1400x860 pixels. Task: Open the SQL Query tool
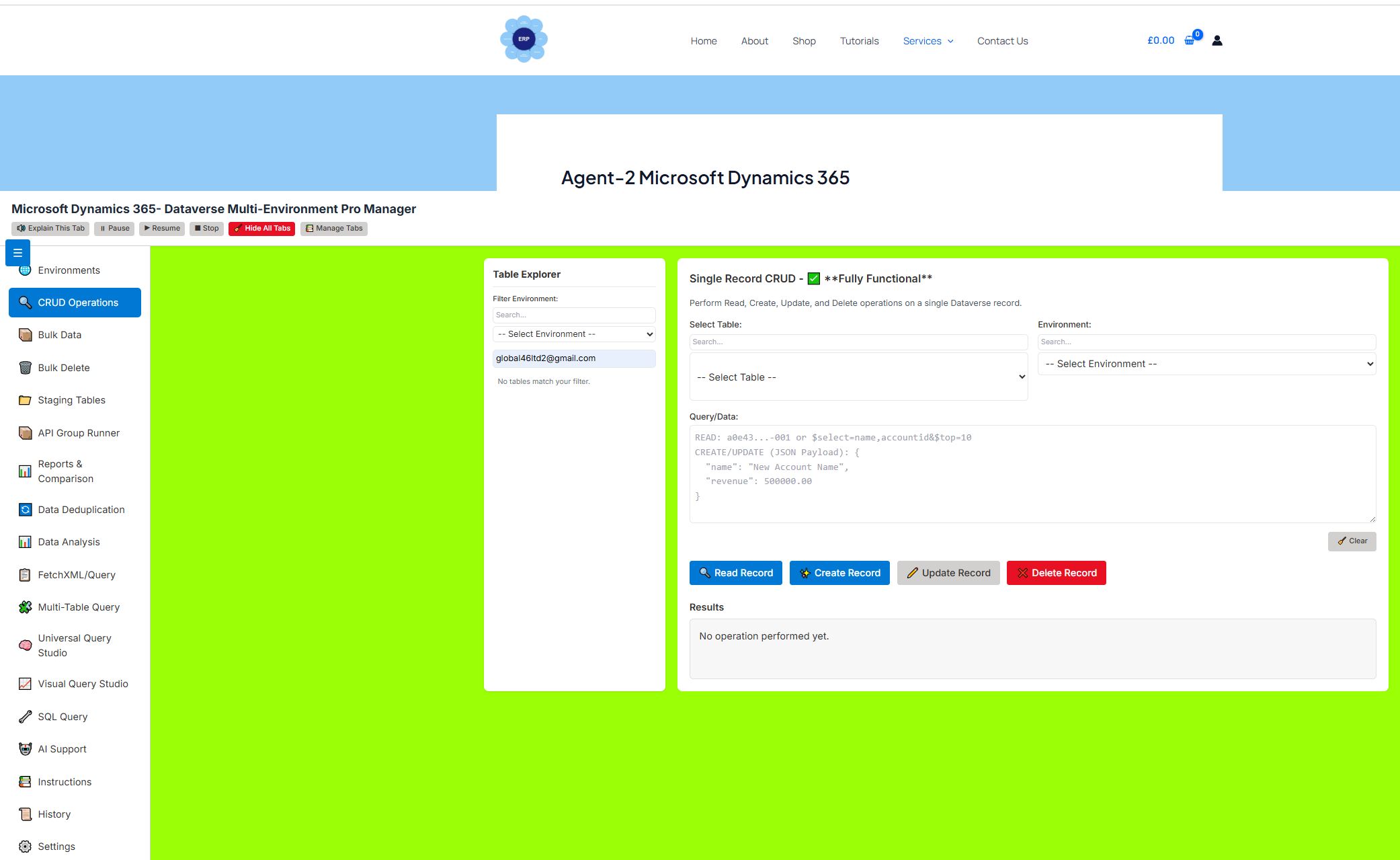point(63,716)
